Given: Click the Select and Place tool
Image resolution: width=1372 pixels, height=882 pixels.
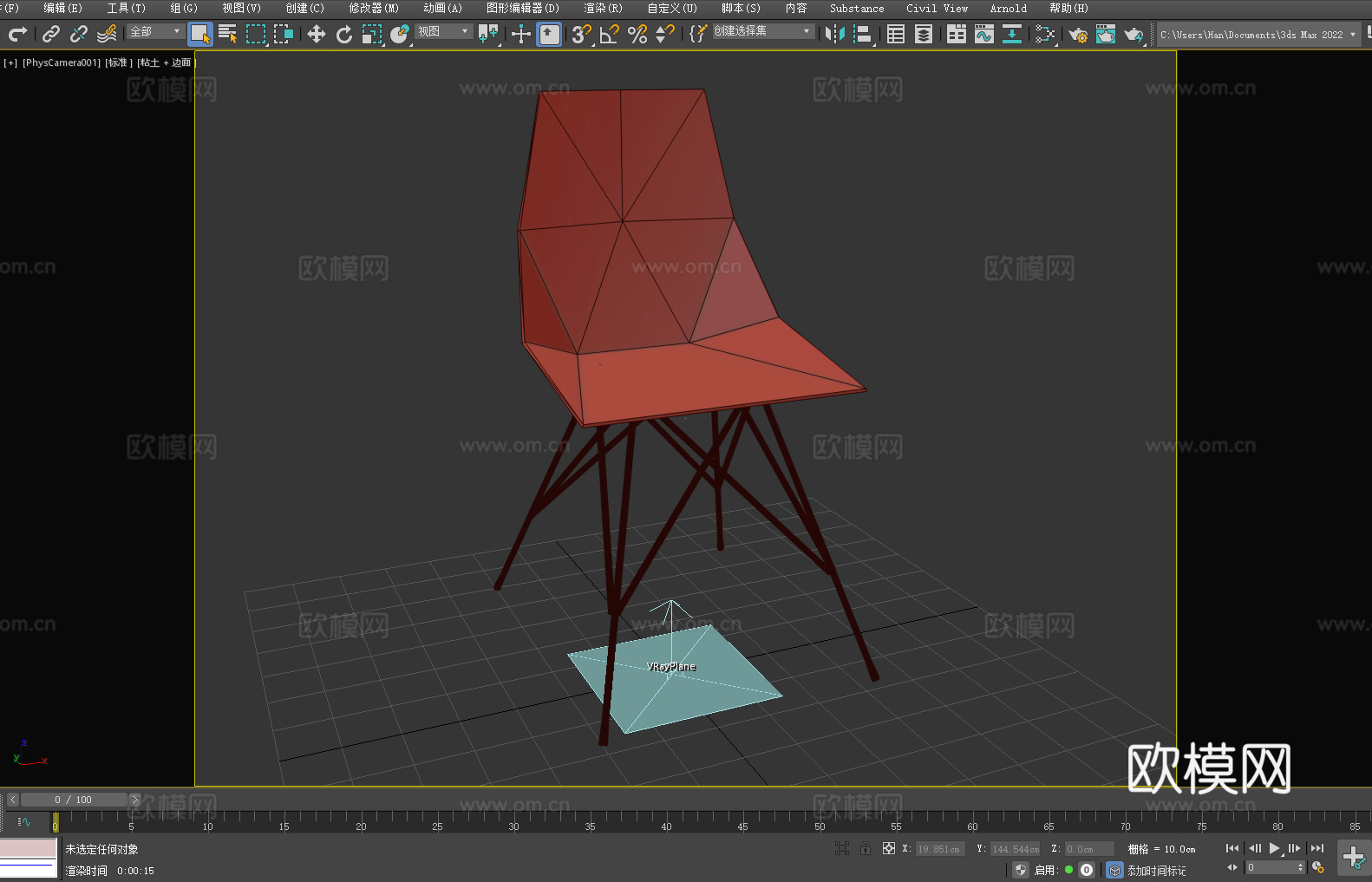Looking at the screenshot, I should [x=400, y=34].
